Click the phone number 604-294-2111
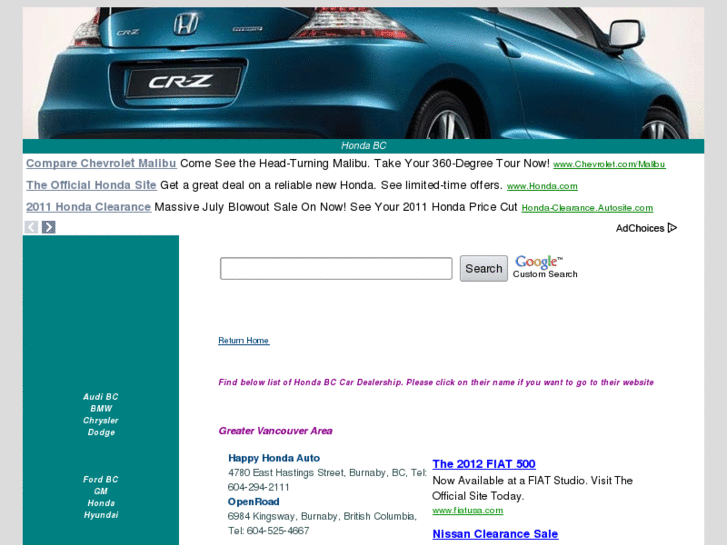 point(258,487)
